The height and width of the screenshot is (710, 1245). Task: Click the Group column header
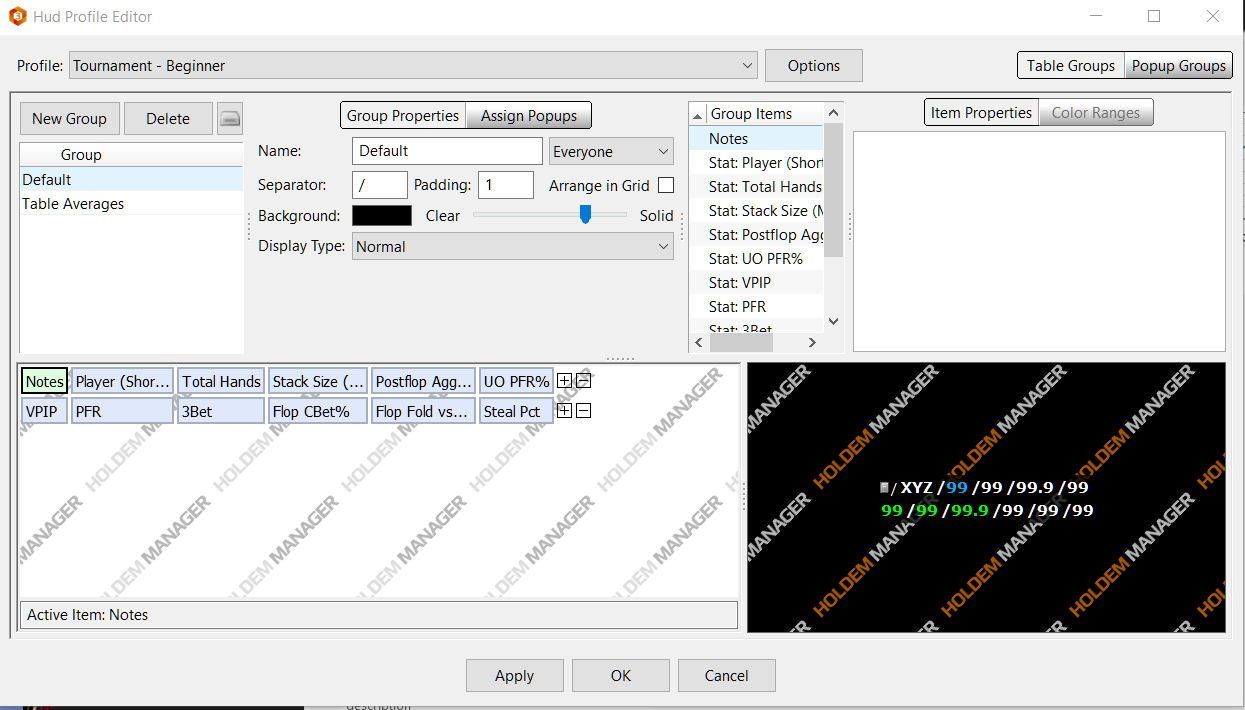pos(131,155)
